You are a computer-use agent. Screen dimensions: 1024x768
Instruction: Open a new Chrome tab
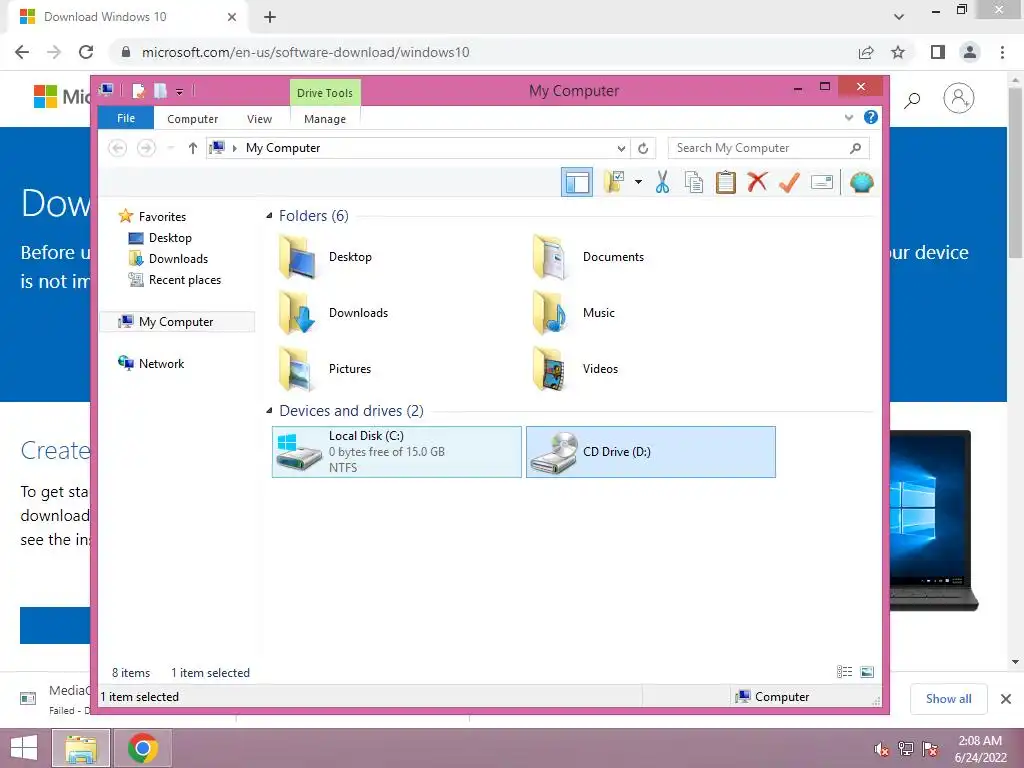270,17
